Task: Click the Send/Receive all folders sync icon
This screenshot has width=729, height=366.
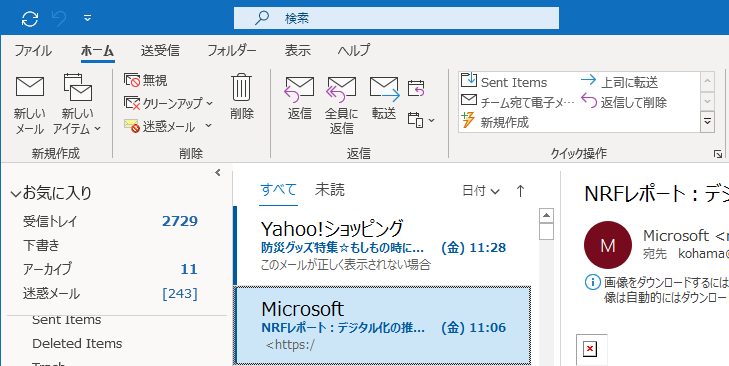Action: (x=30, y=19)
